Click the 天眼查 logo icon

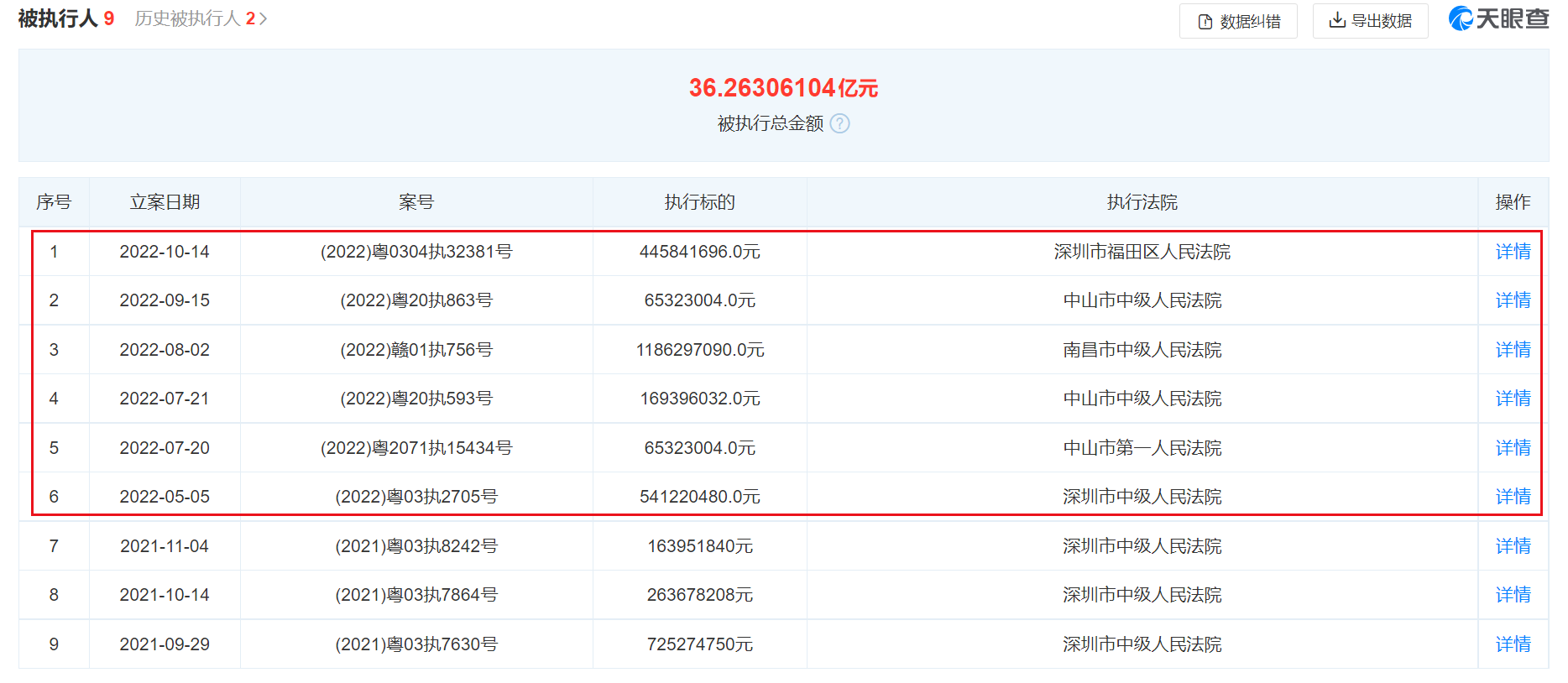(x=1461, y=18)
